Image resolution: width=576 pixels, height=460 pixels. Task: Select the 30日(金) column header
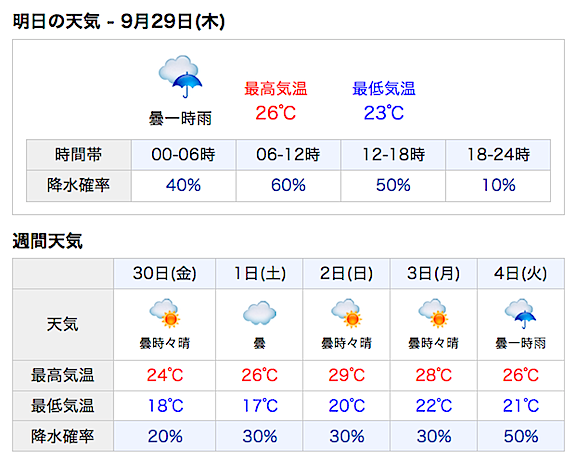point(165,274)
